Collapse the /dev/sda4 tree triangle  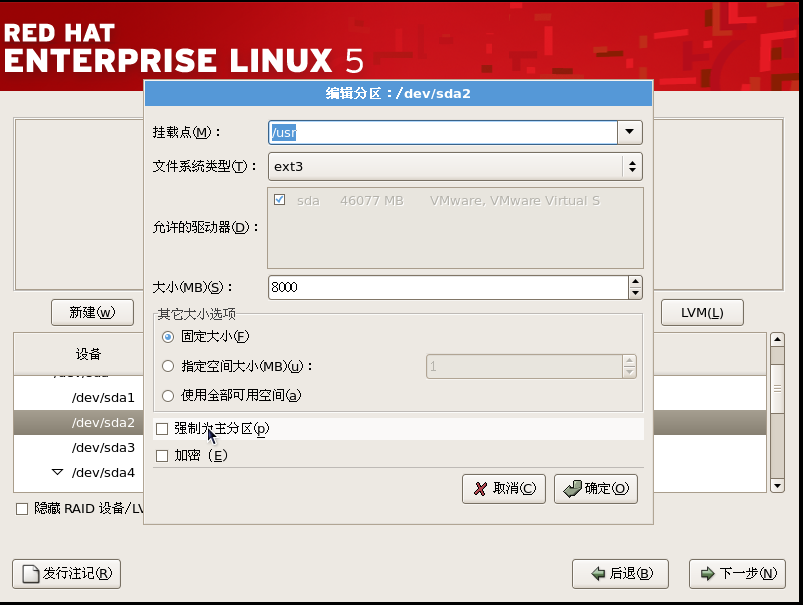pos(57,472)
